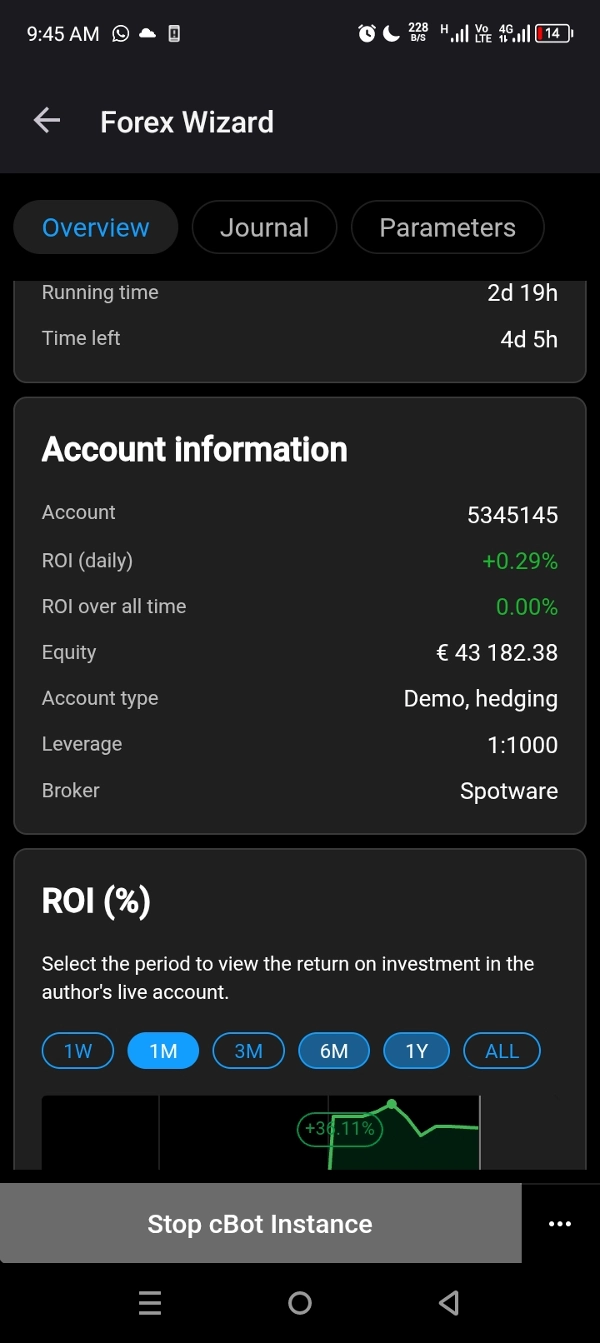Switch ROI view to 3M
The width and height of the screenshot is (600, 1343).
point(248,1050)
